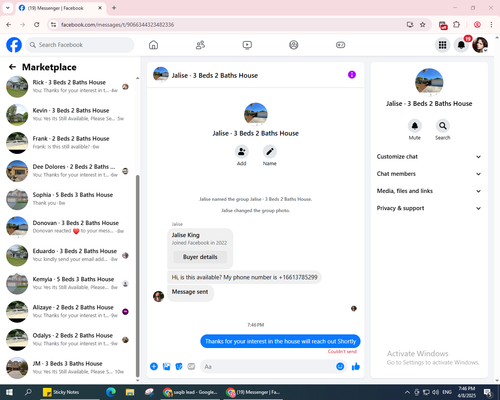Click the Aa message input box

[267, 367]
